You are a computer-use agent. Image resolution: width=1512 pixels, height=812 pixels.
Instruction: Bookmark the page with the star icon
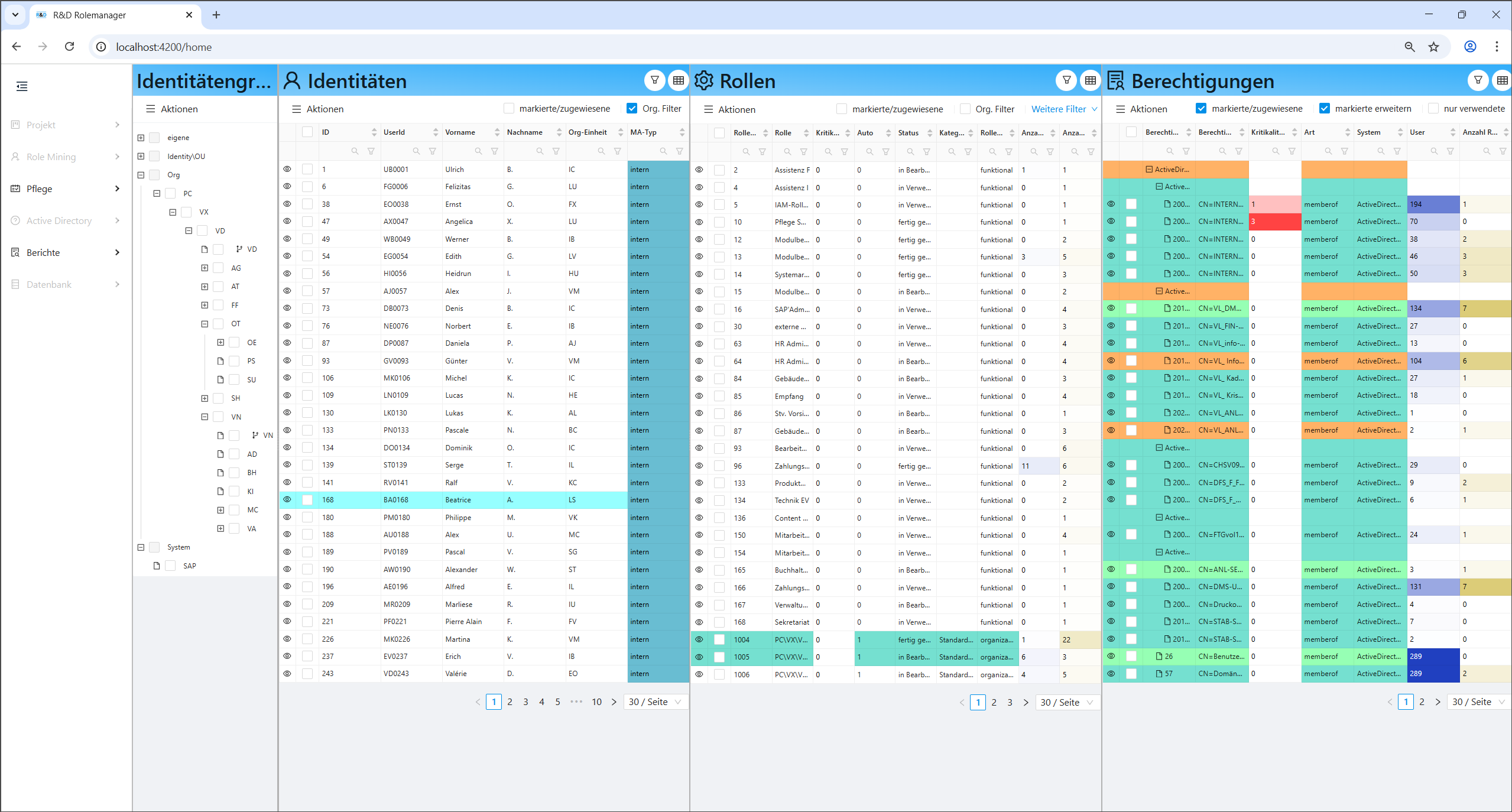tap(1434, 47)
